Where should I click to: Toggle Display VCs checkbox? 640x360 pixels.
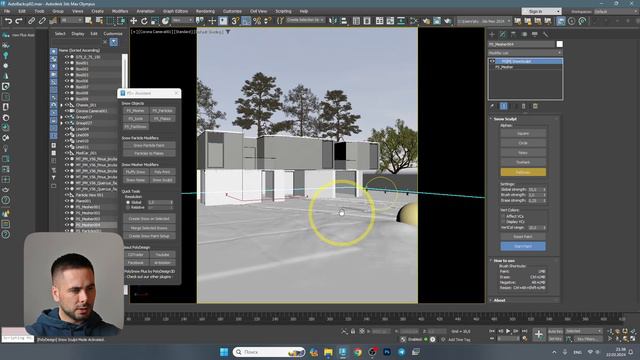point(503,222)
